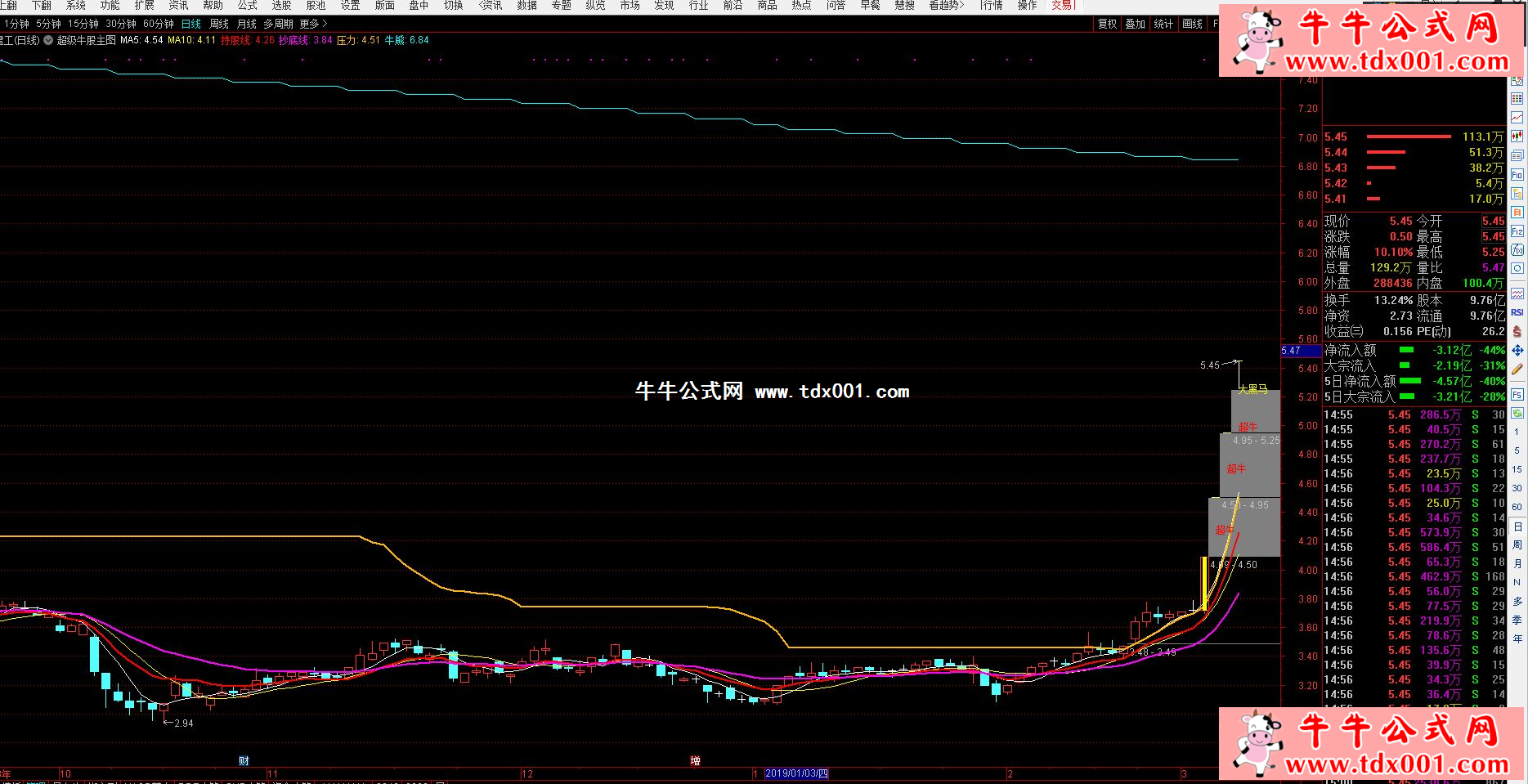Switch to 5分钟 chart tab
Viewport: 1528px width, 784px height.
point(48,24)
